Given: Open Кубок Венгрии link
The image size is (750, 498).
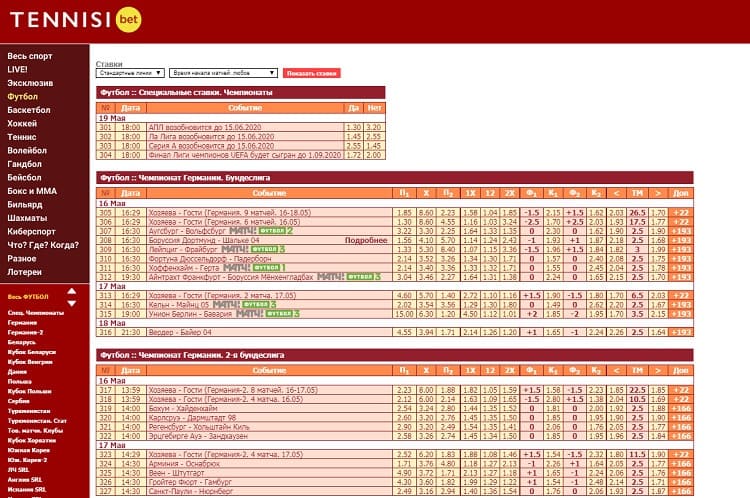Looking at the screenshot, I should click(30, 362).
